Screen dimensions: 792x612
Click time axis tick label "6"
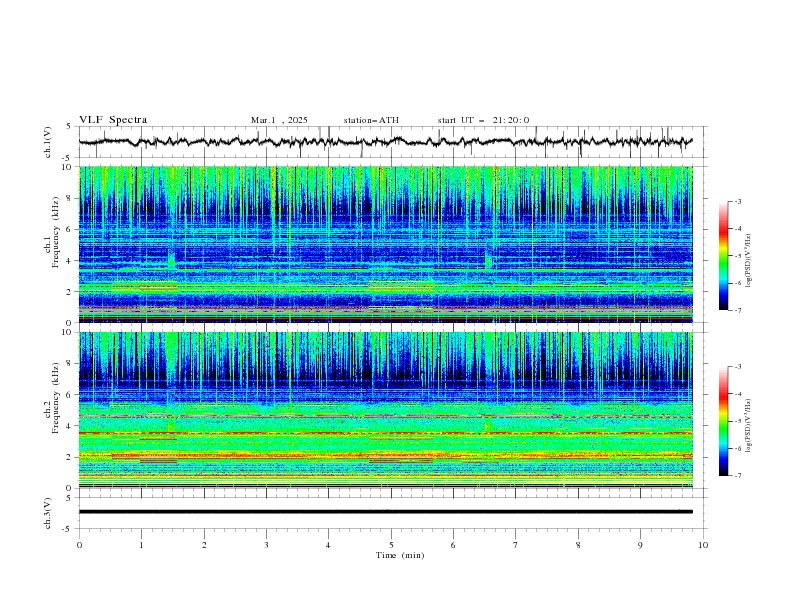(x=453, y=545)
